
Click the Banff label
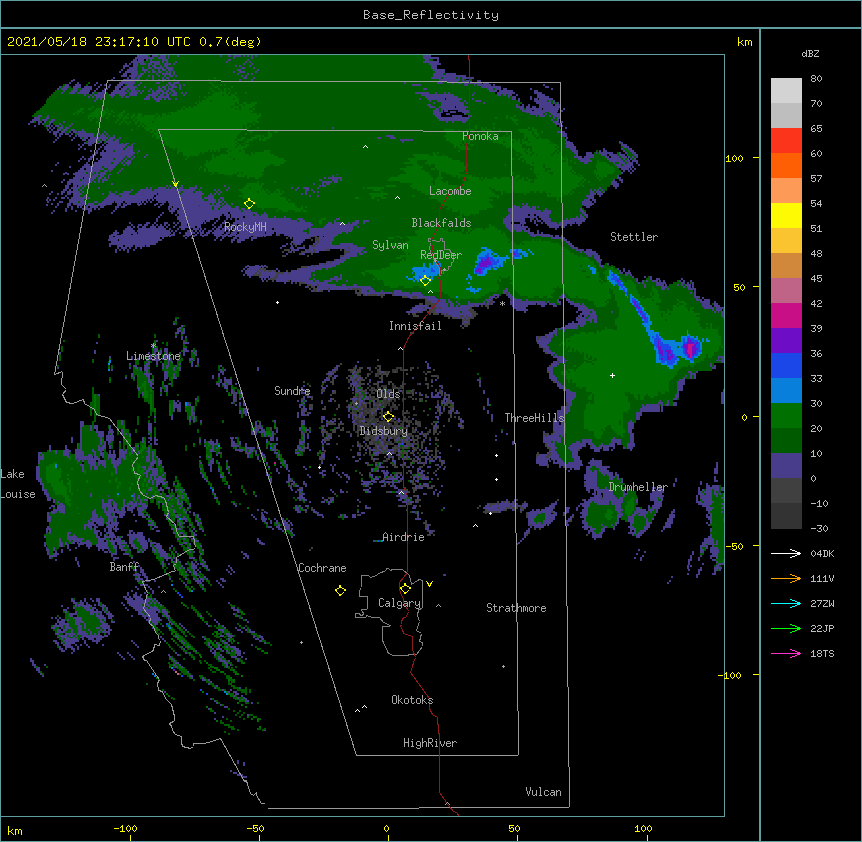point(124,567)
